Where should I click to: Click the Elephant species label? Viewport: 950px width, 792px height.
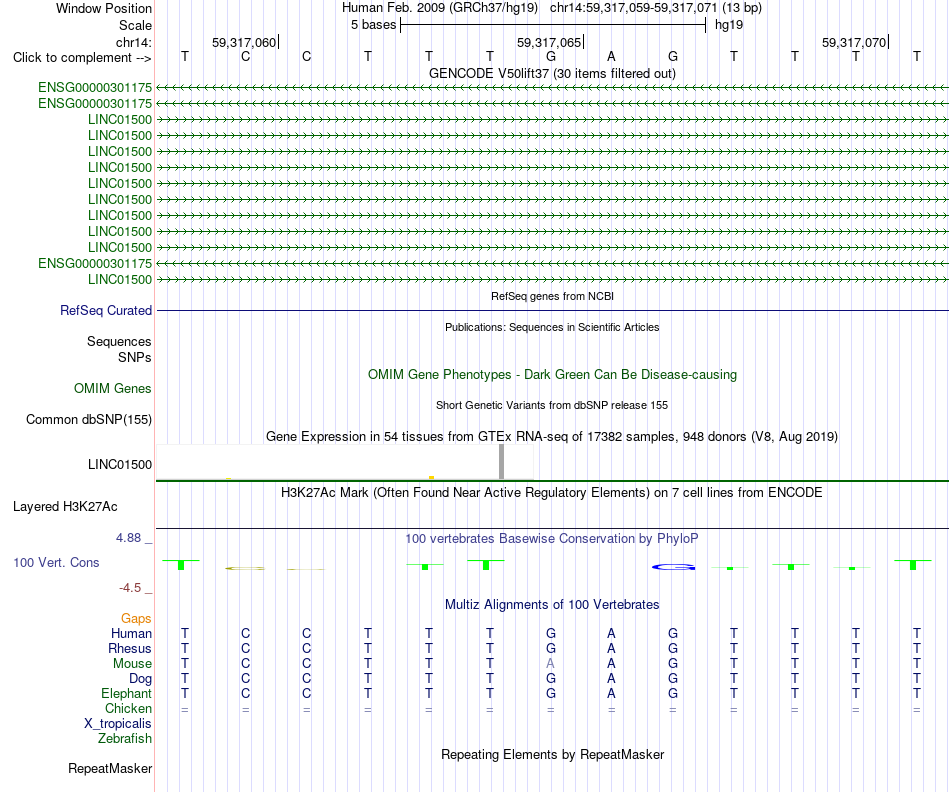(x=126, y=693)
